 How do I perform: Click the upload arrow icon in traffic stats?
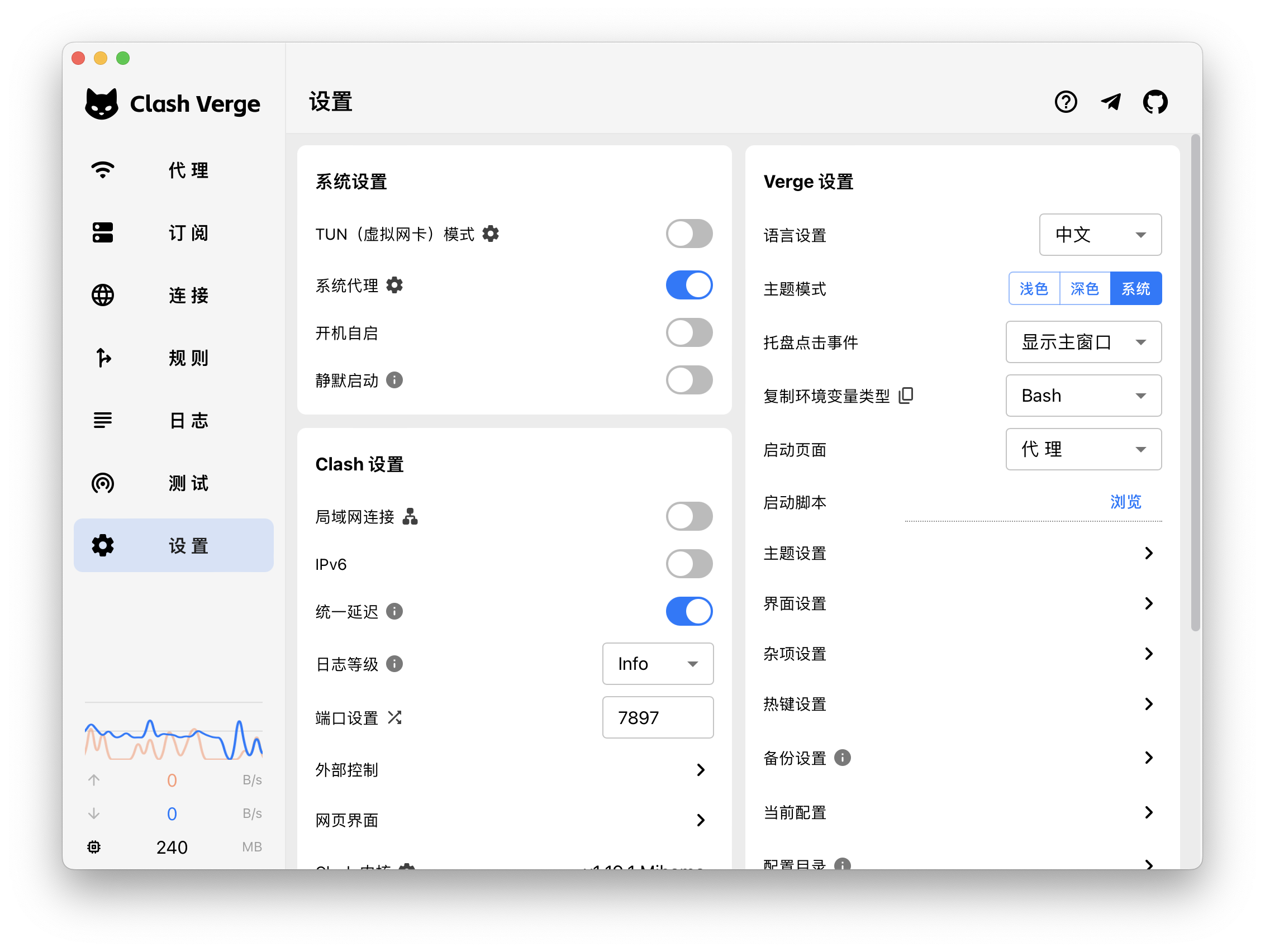tap(94, 779)
